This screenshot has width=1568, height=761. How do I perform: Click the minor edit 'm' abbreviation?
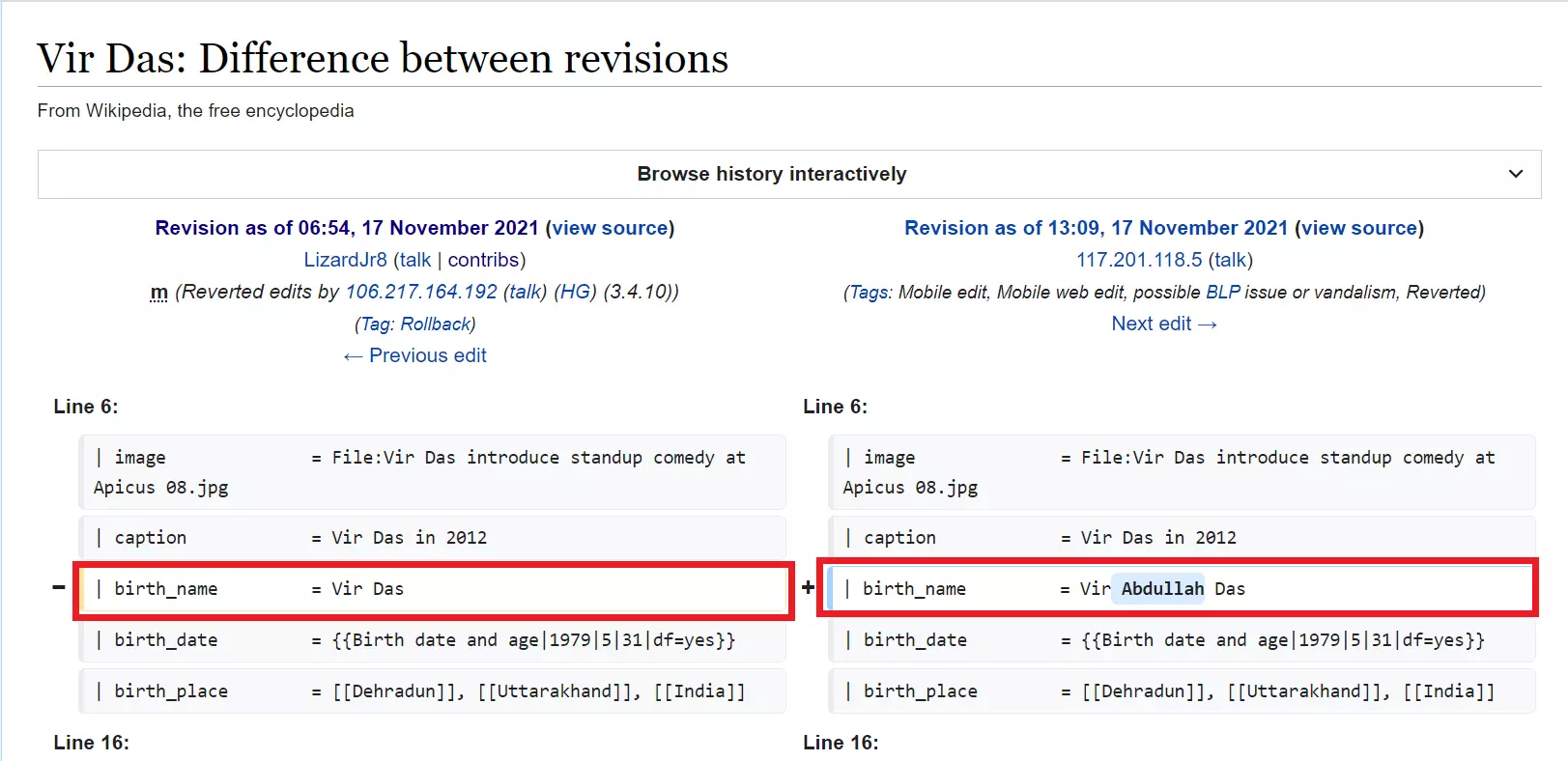[x=159, y=292]
